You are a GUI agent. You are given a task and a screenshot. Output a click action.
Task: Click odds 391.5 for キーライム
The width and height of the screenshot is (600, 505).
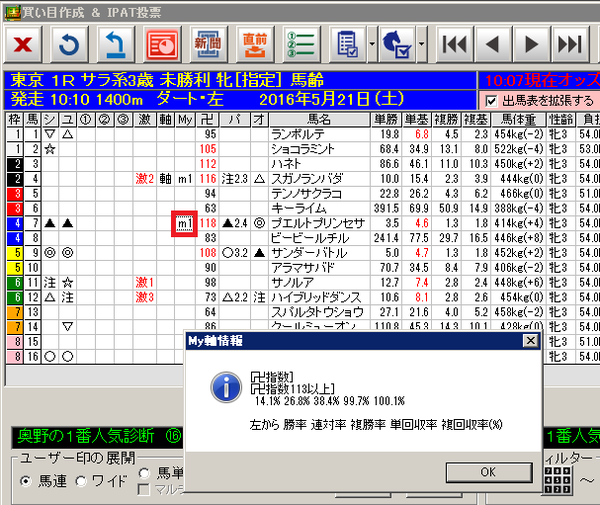point(386,209)
